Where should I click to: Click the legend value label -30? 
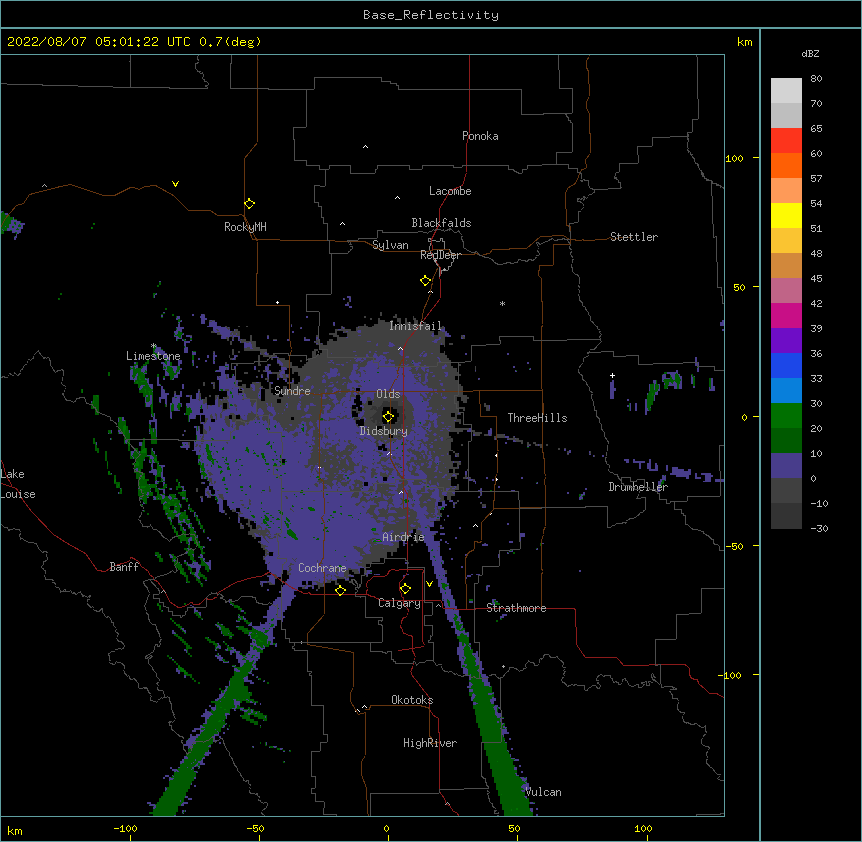pyautogui.click(x=819, y=528)
